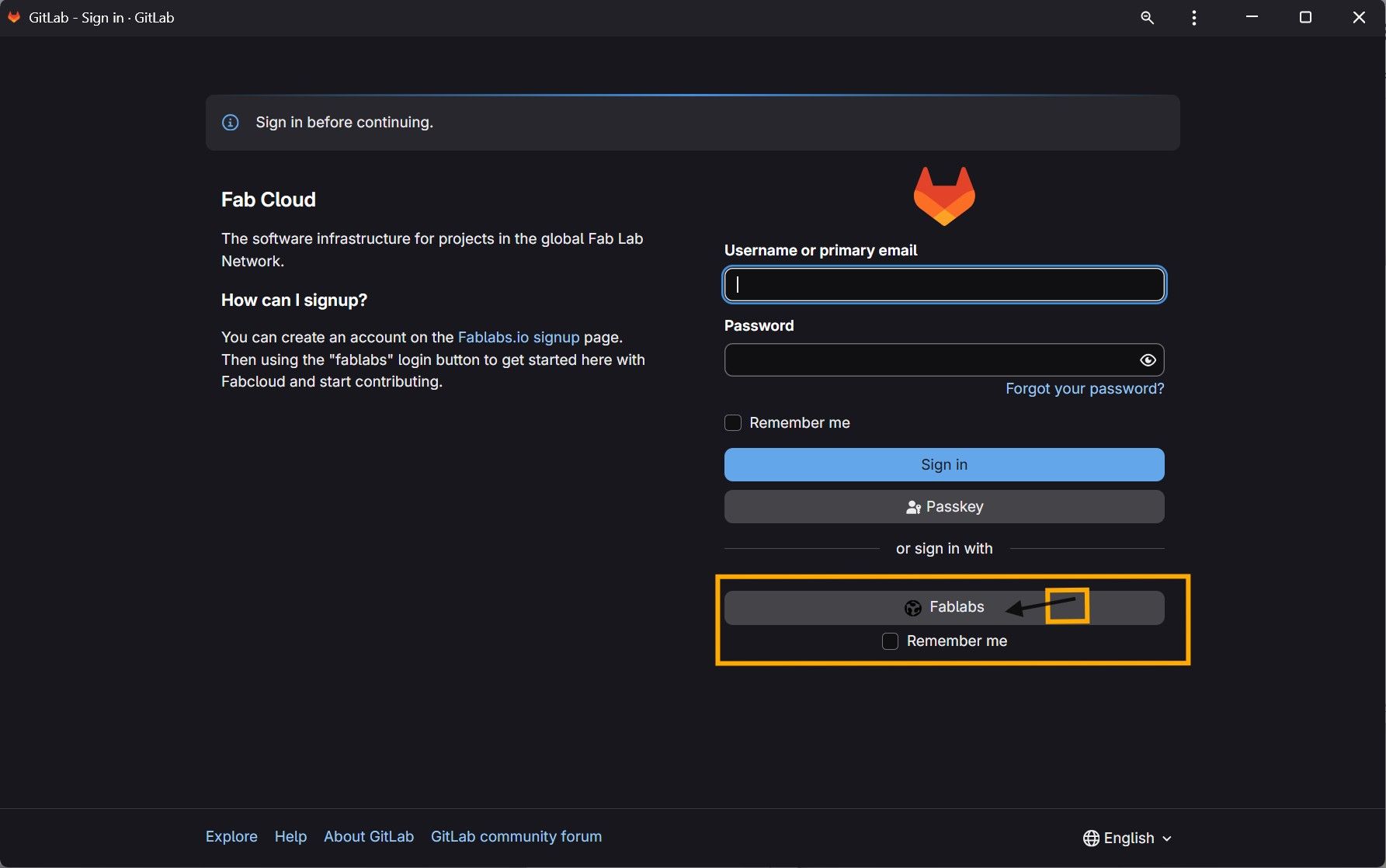
Task: Click the info icon in the sign-in alert
Action: pyautogui.click(x=231, y=123)
